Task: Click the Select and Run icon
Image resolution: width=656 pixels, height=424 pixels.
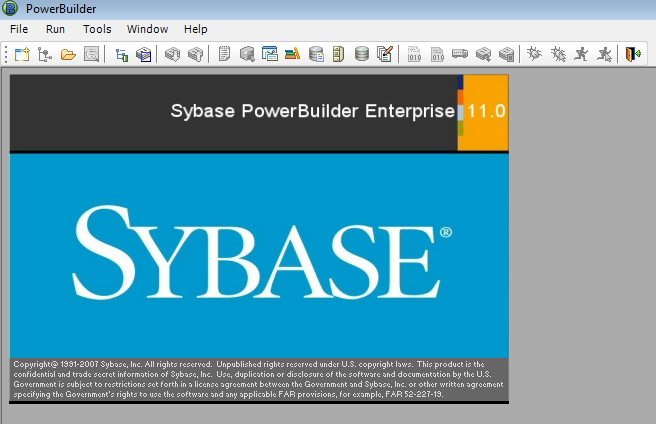Action: (x=604, y=54)
